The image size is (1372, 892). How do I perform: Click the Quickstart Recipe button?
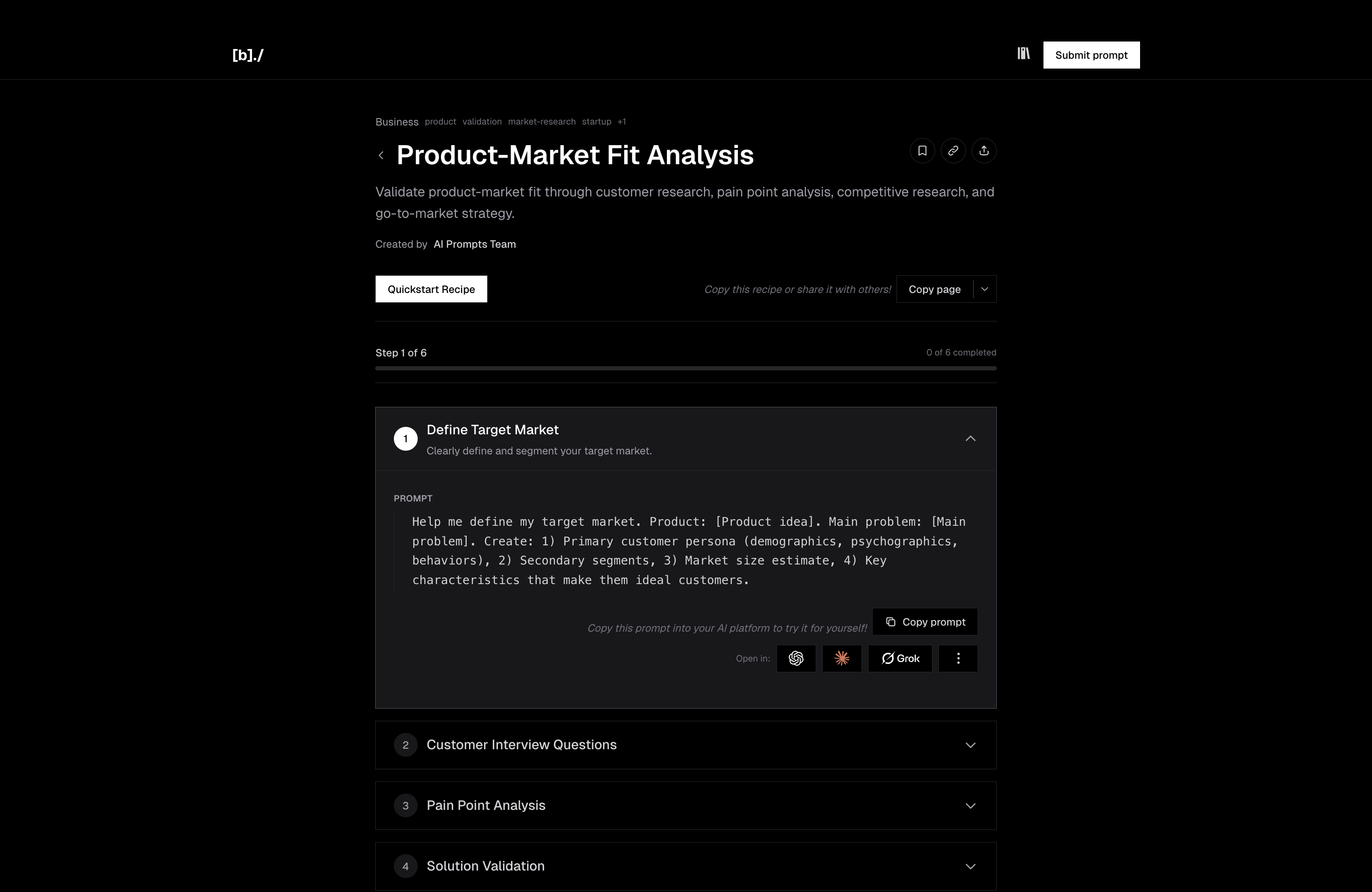pyautogui.click(x=431, y=289)
